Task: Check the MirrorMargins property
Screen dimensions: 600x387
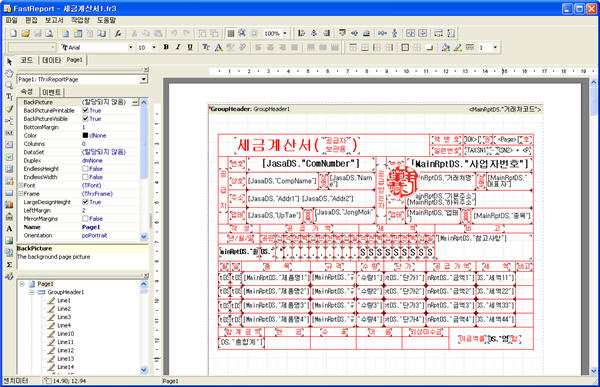Action: (x=85, y=219)
